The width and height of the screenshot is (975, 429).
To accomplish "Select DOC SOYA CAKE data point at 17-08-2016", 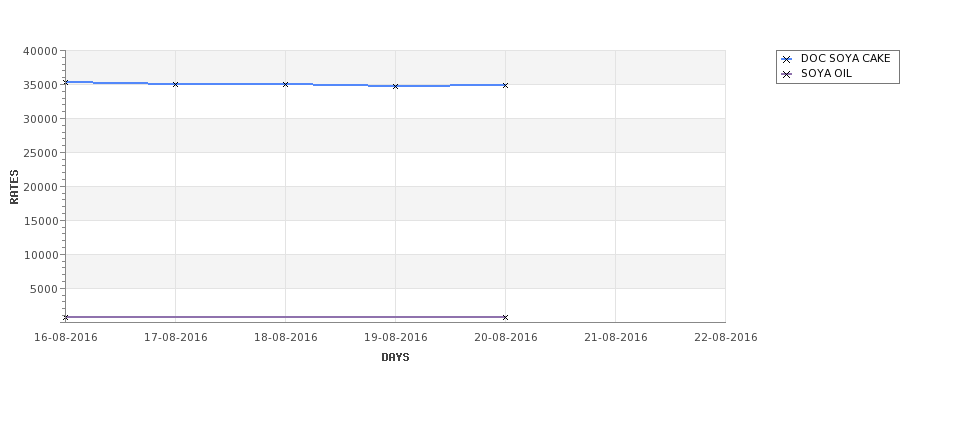I will click(x=175, y=84).
